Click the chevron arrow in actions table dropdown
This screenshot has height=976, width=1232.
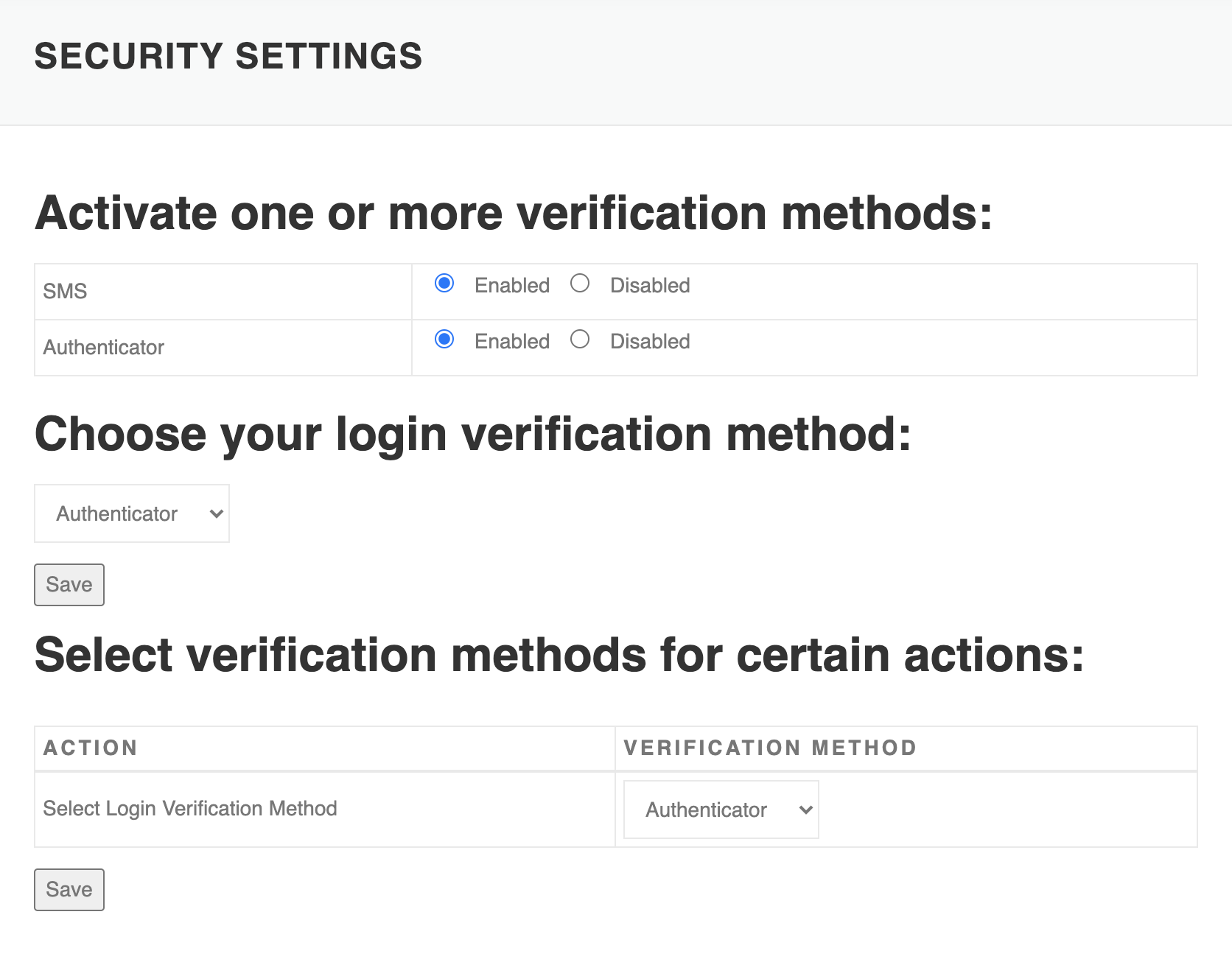coord(805,810)
